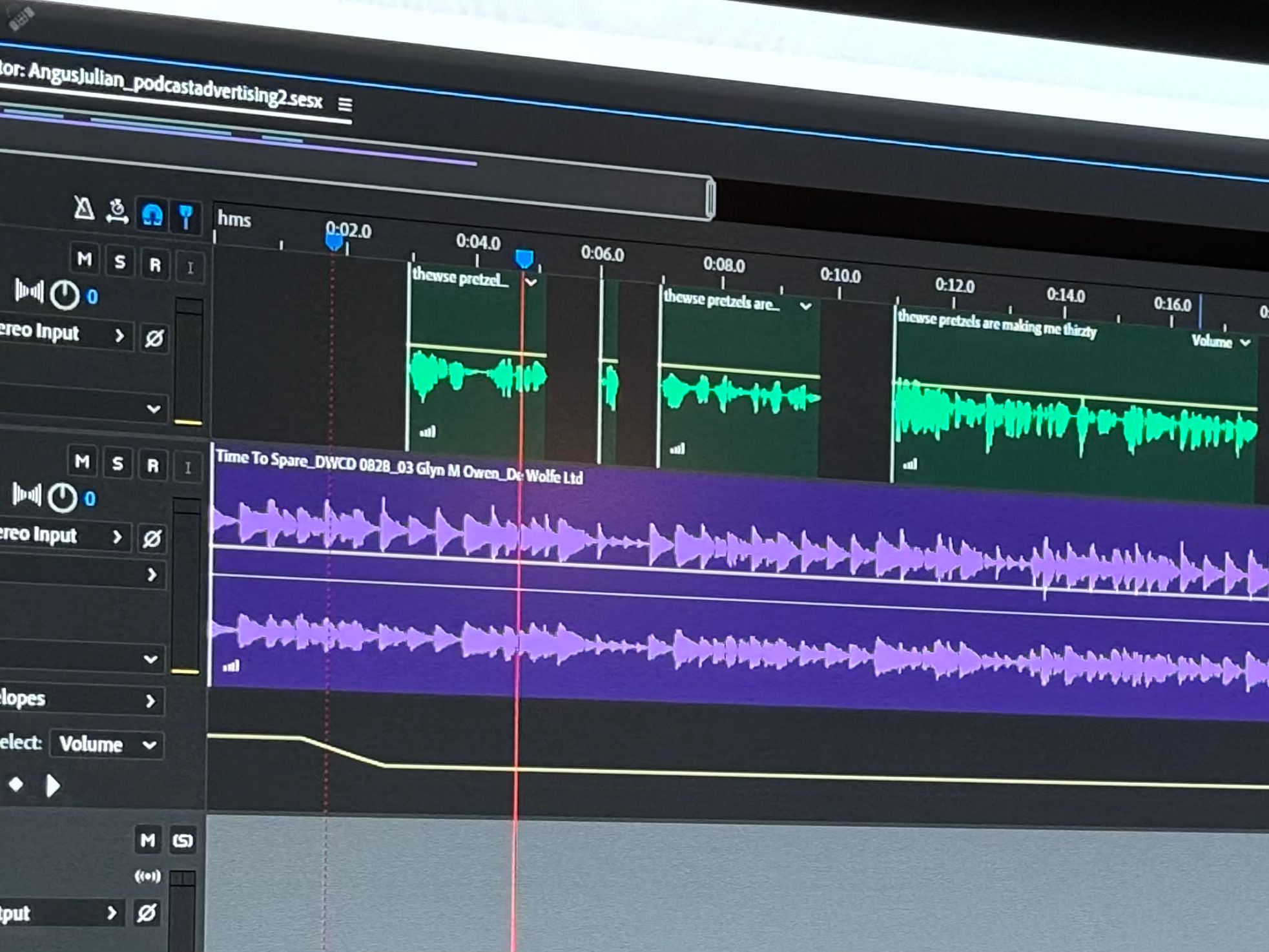Toggle master track polarity reverse icon

[147, 913]
